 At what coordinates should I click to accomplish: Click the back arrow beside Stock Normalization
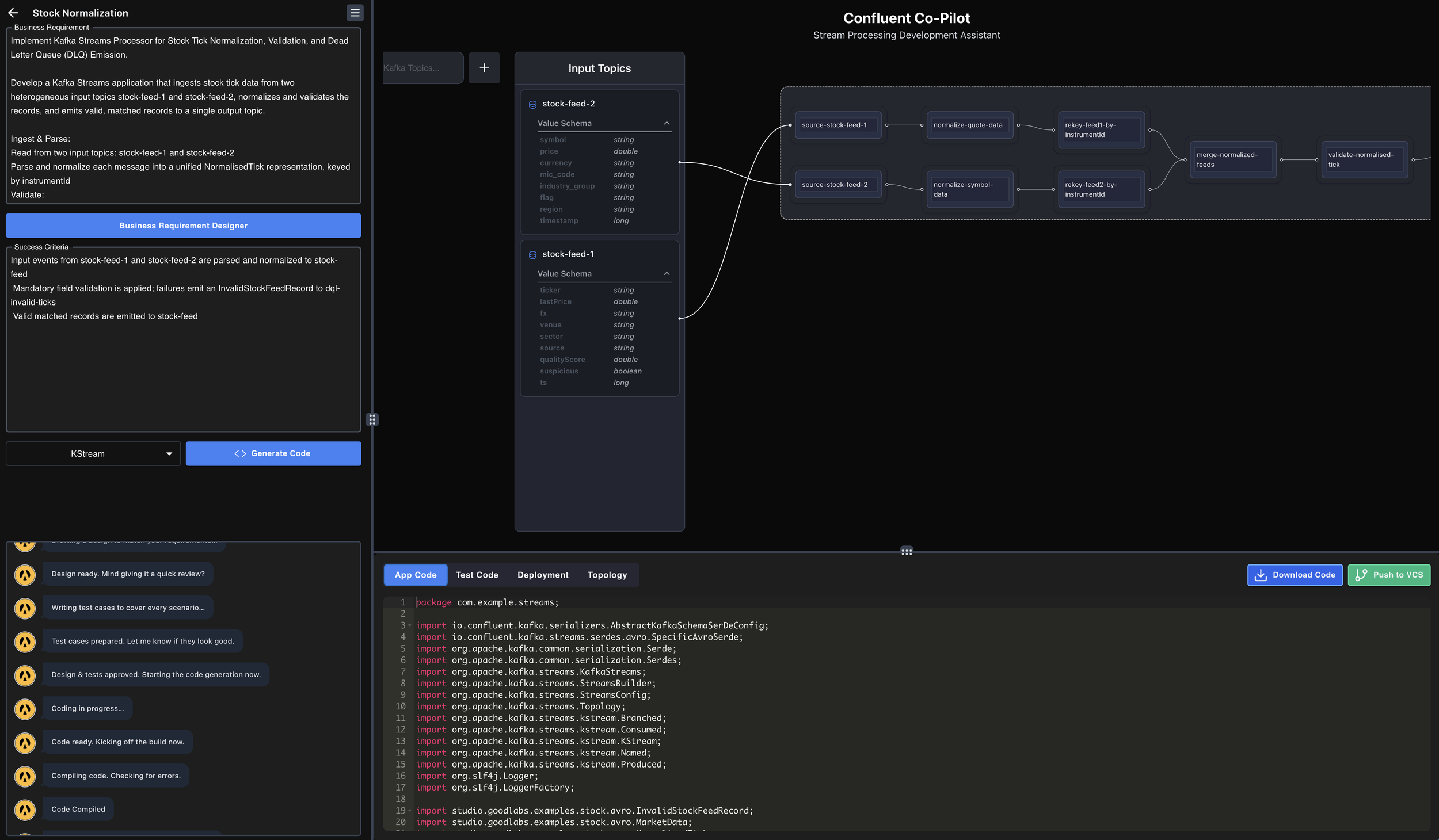(x=13, y=13)
